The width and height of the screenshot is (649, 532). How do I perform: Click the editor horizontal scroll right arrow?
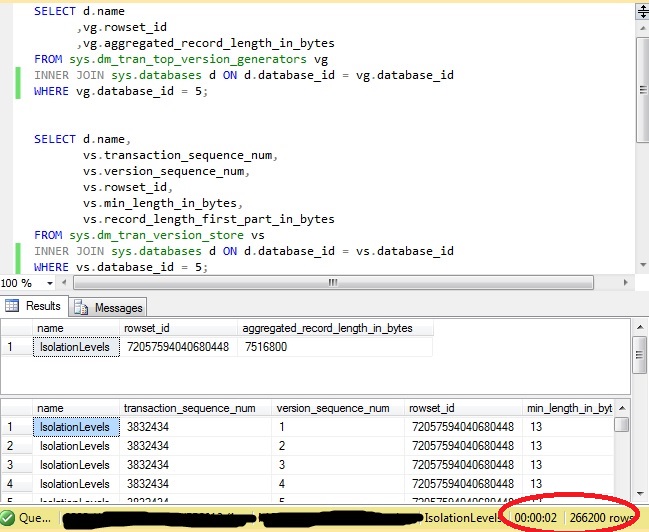(x=625, y=282)
